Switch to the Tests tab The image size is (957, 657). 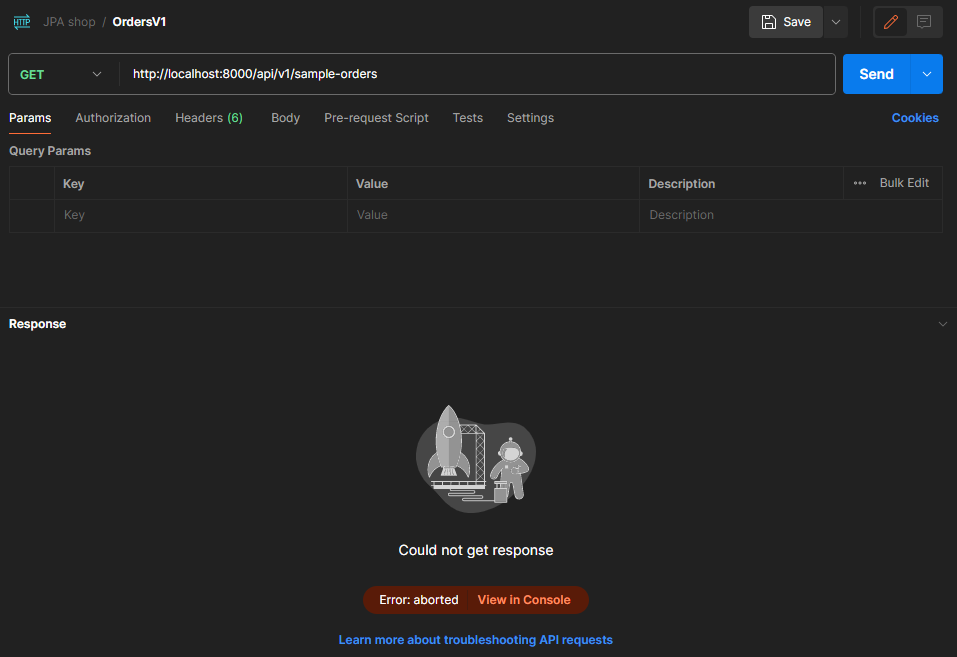point(468,118)
